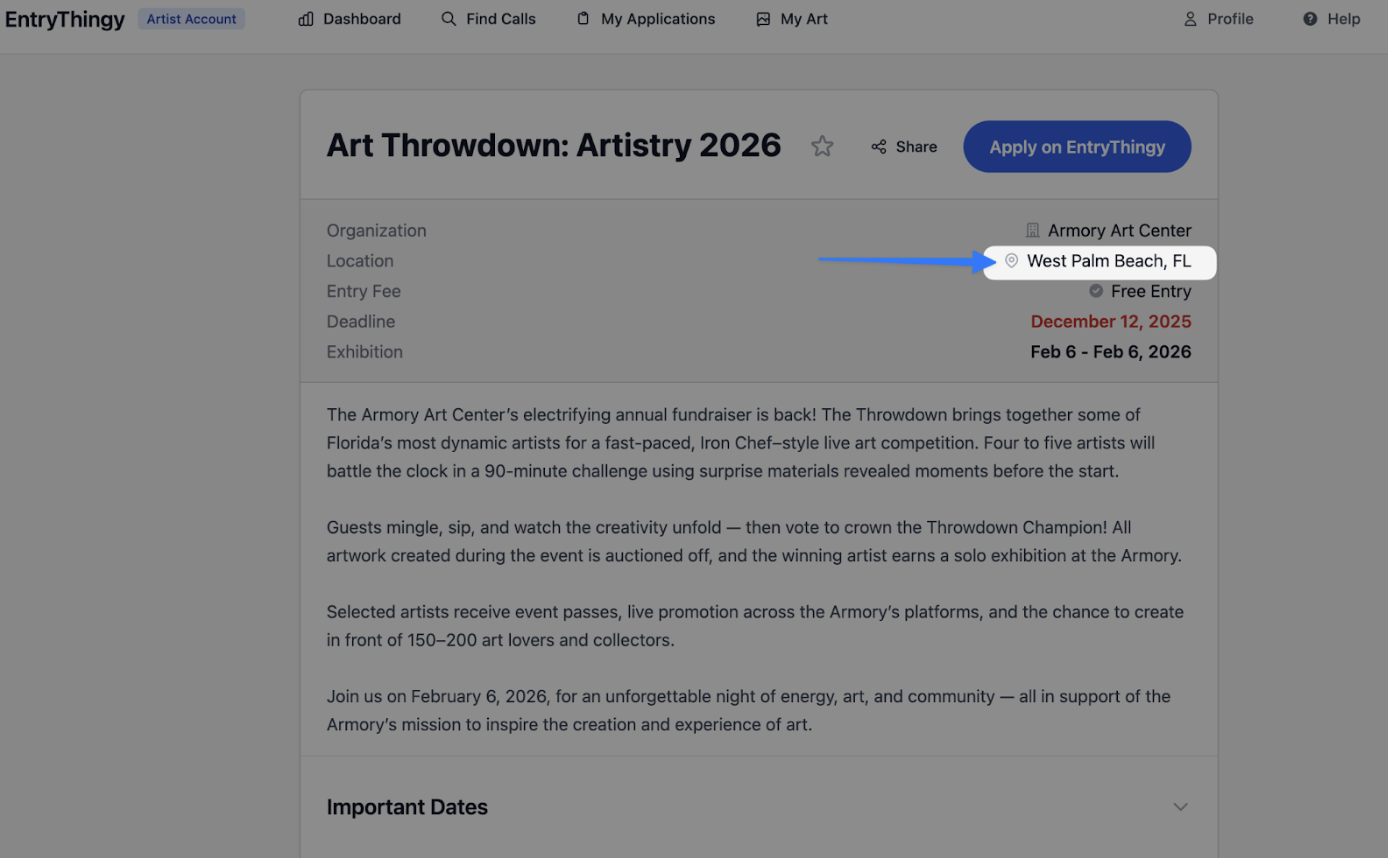
Task: Click the Profile person icon
Action: coord(1190,19)
